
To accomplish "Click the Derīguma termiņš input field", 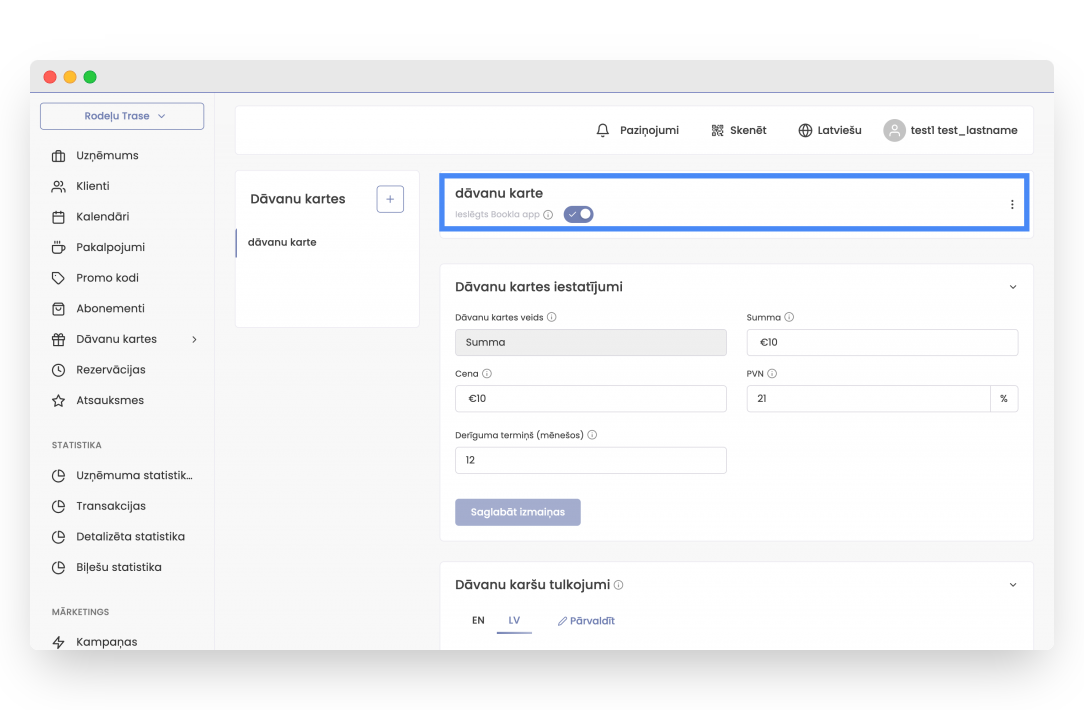I will pyautogui.click(x=590, y=460).
